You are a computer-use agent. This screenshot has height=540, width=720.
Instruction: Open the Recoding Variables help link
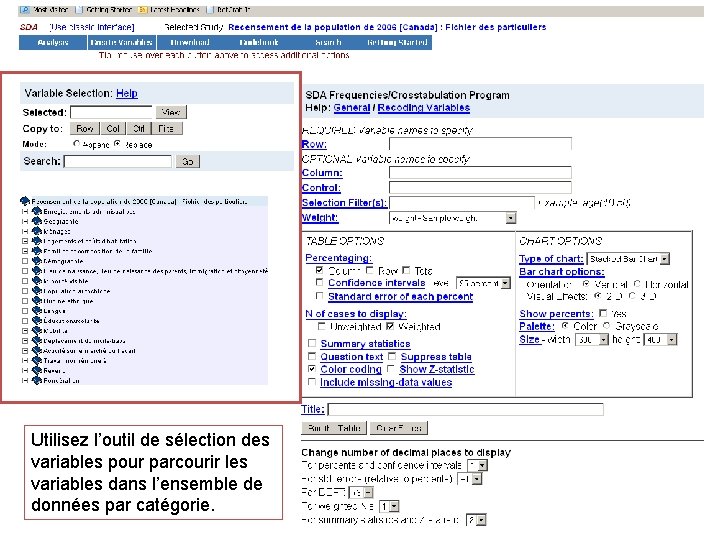pos(423,108)
